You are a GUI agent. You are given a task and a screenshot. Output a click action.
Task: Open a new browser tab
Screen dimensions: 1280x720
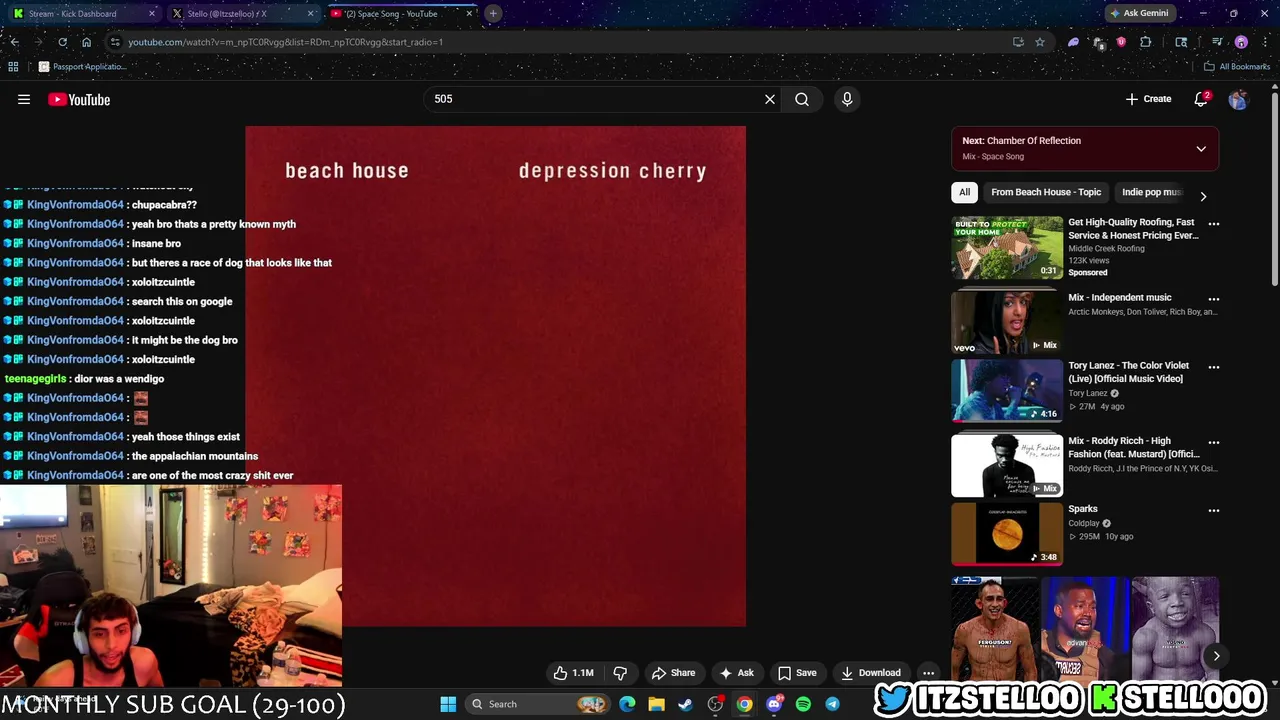(x=493, y=13)
